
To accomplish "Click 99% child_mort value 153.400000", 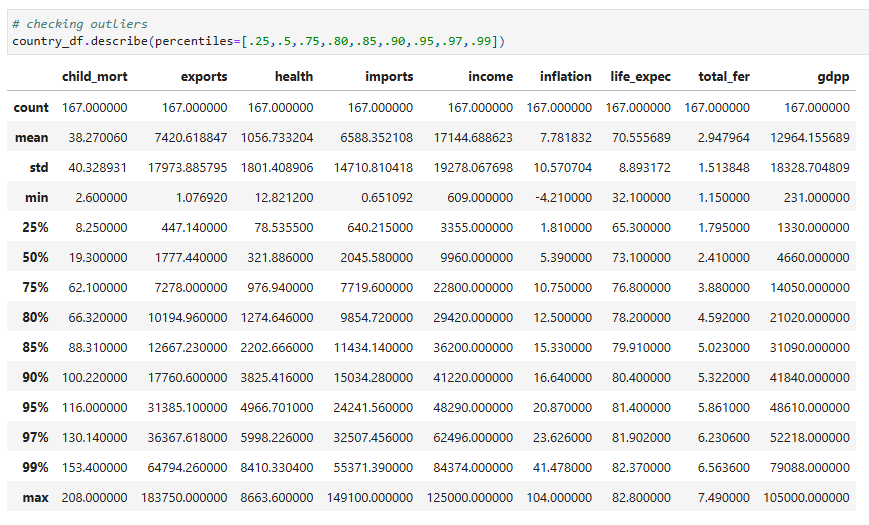I will coord(95,467).
